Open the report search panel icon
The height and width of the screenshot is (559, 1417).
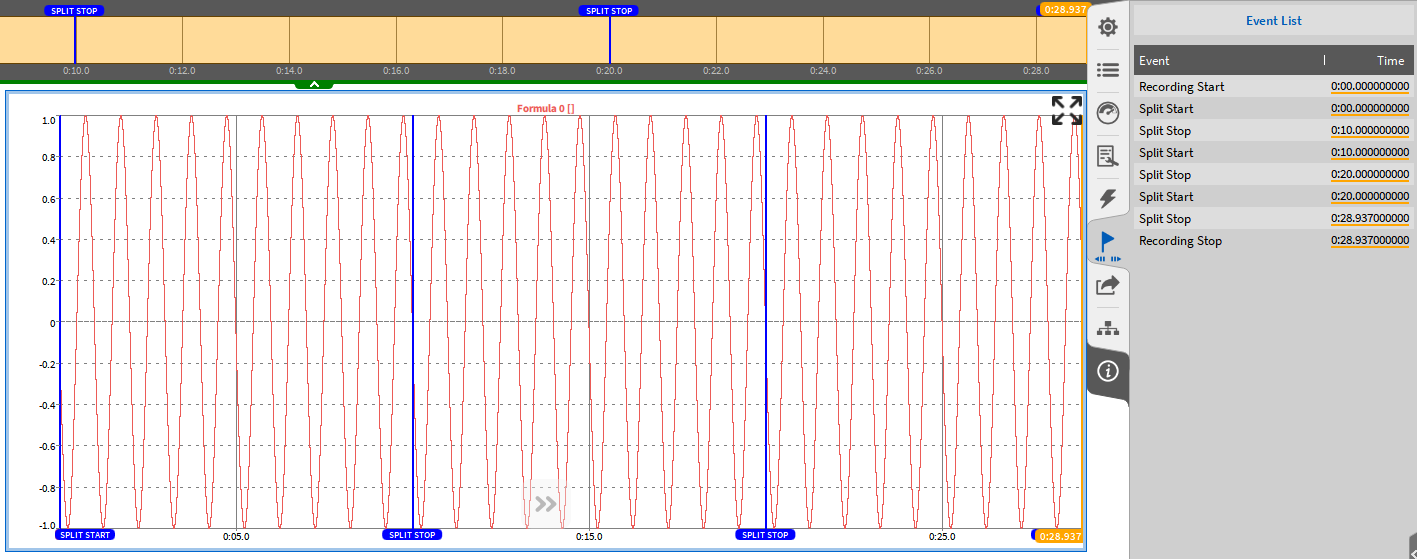1107,155
